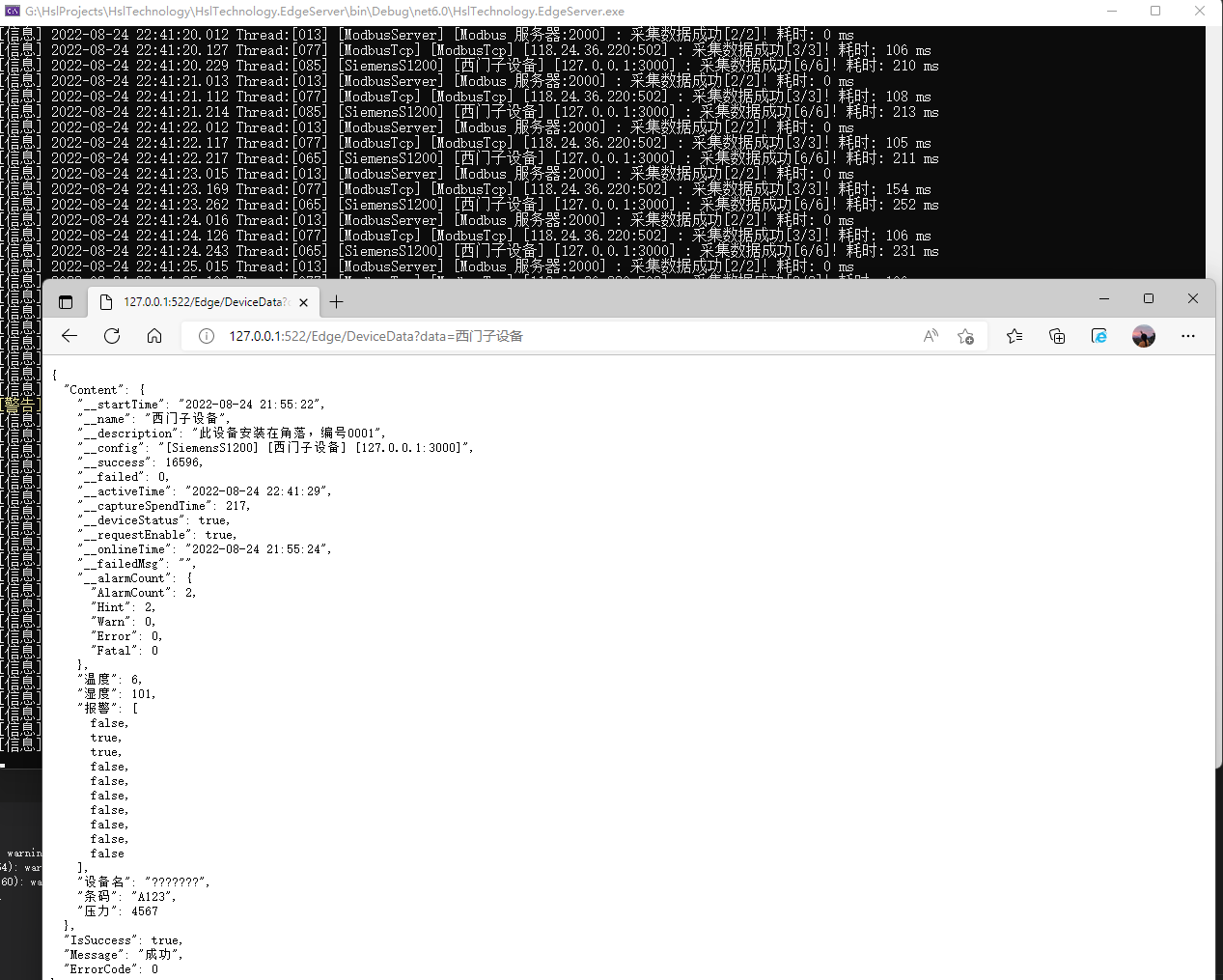This screenshot has width=1223, height=980.
Task: Open the Collections panel
Action: (1057, 336)
